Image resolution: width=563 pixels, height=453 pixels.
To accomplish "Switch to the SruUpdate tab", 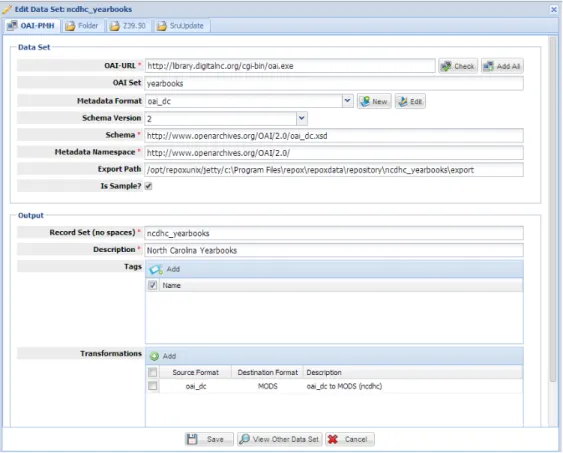I will tap(181, 26).
